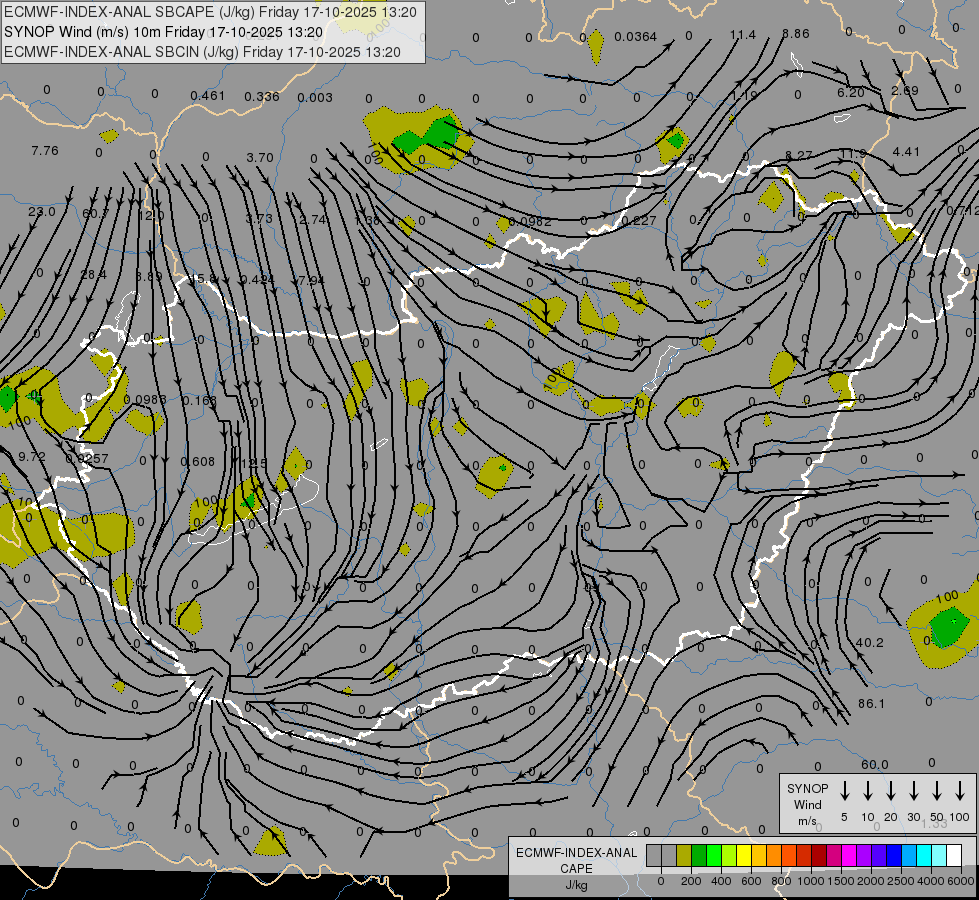Click the map value '4.41'
979x900 pixels.
coord(906,151)
